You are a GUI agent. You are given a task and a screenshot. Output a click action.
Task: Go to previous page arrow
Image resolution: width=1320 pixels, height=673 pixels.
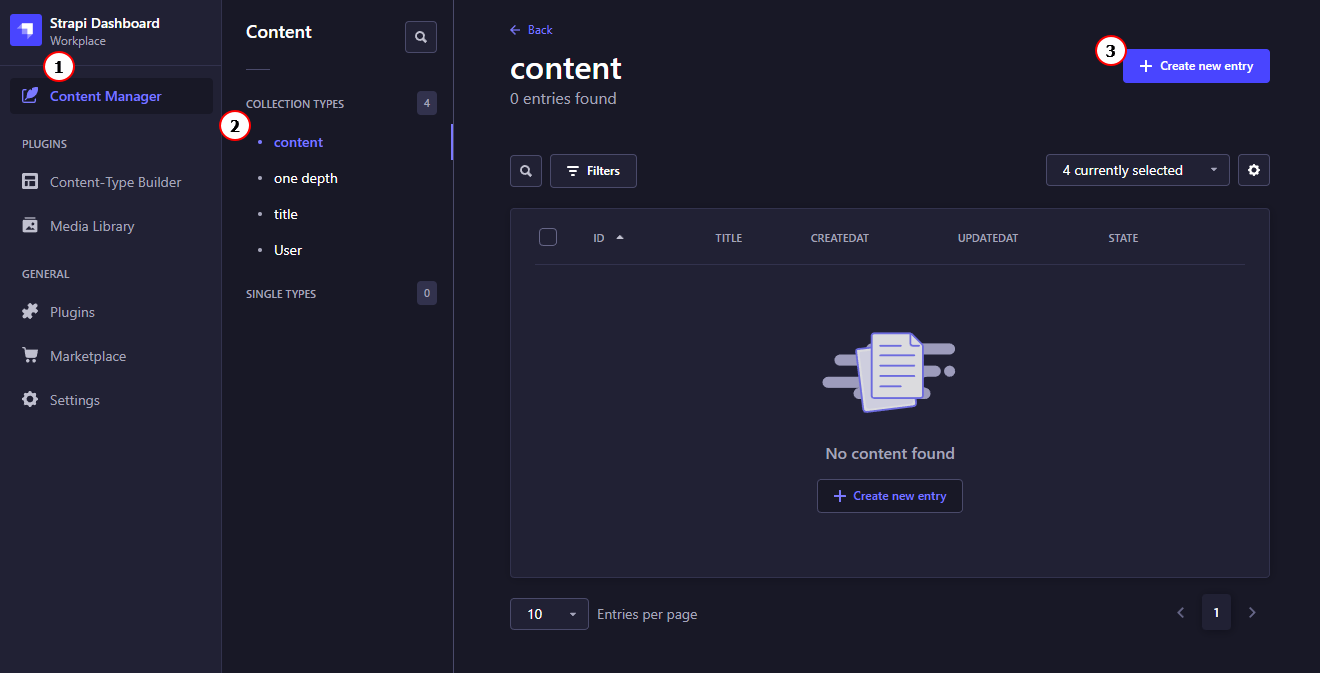tap(1180, 612)
